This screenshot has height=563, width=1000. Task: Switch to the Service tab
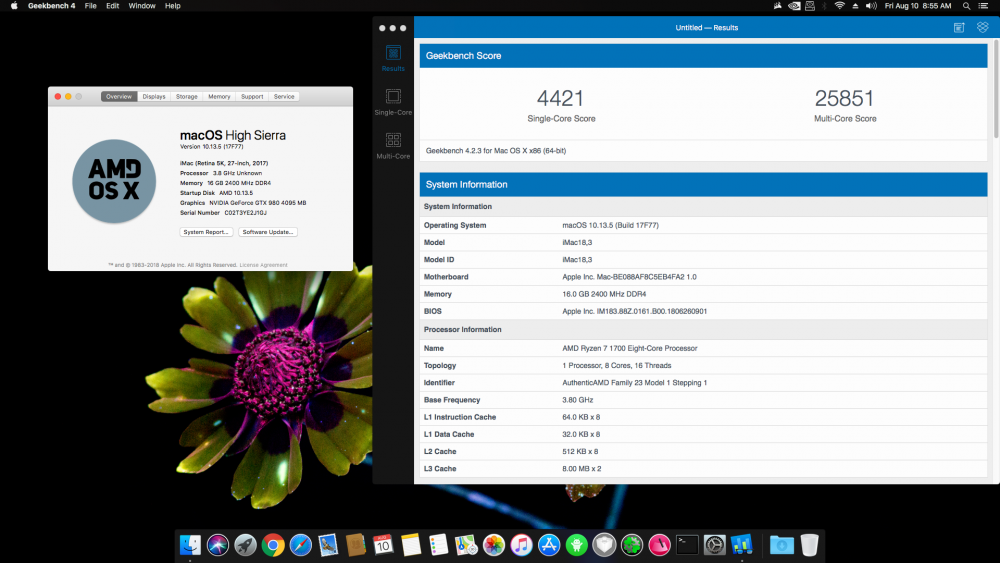(284, 96)
